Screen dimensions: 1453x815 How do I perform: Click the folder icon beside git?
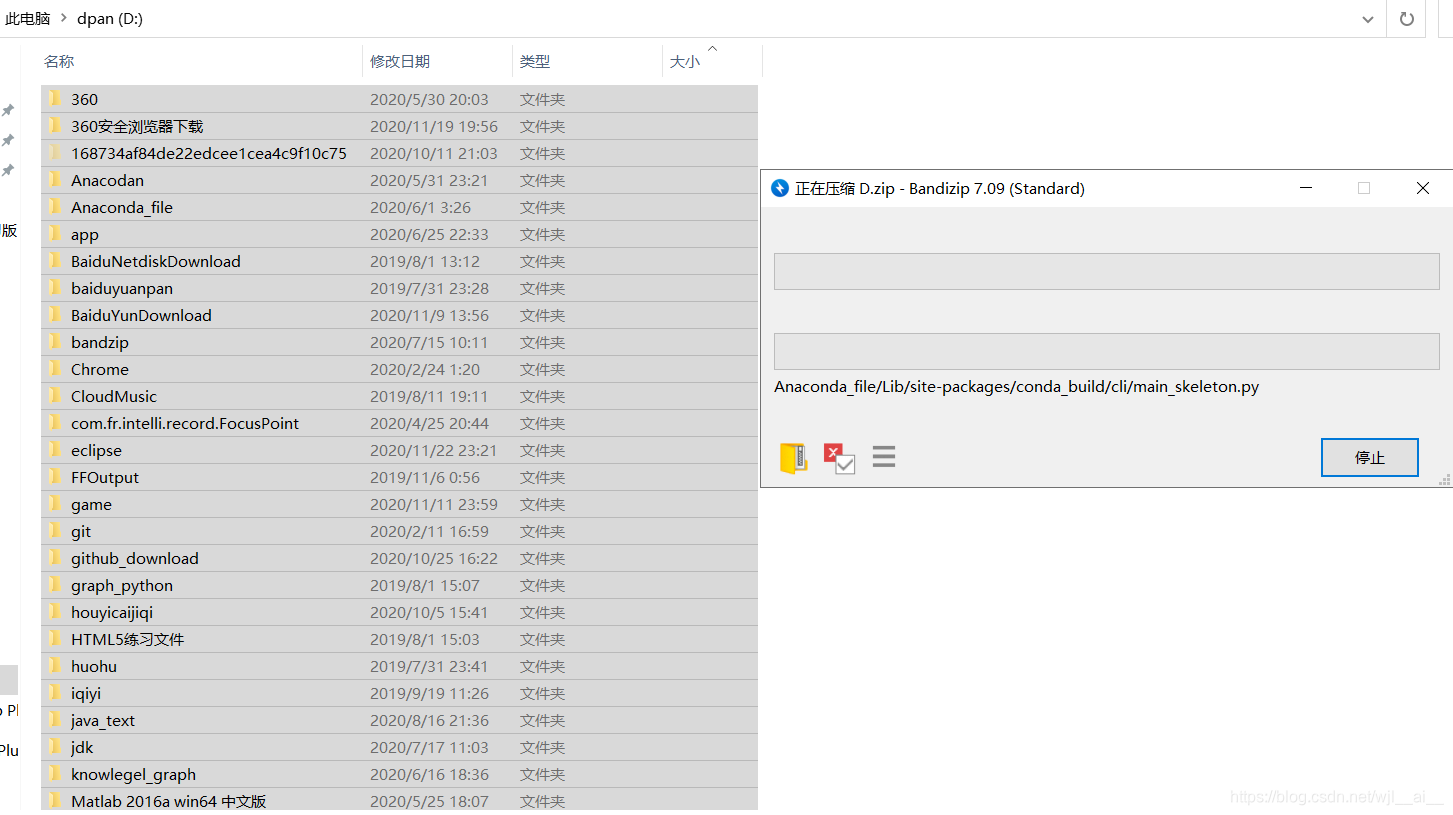point(55,531)
